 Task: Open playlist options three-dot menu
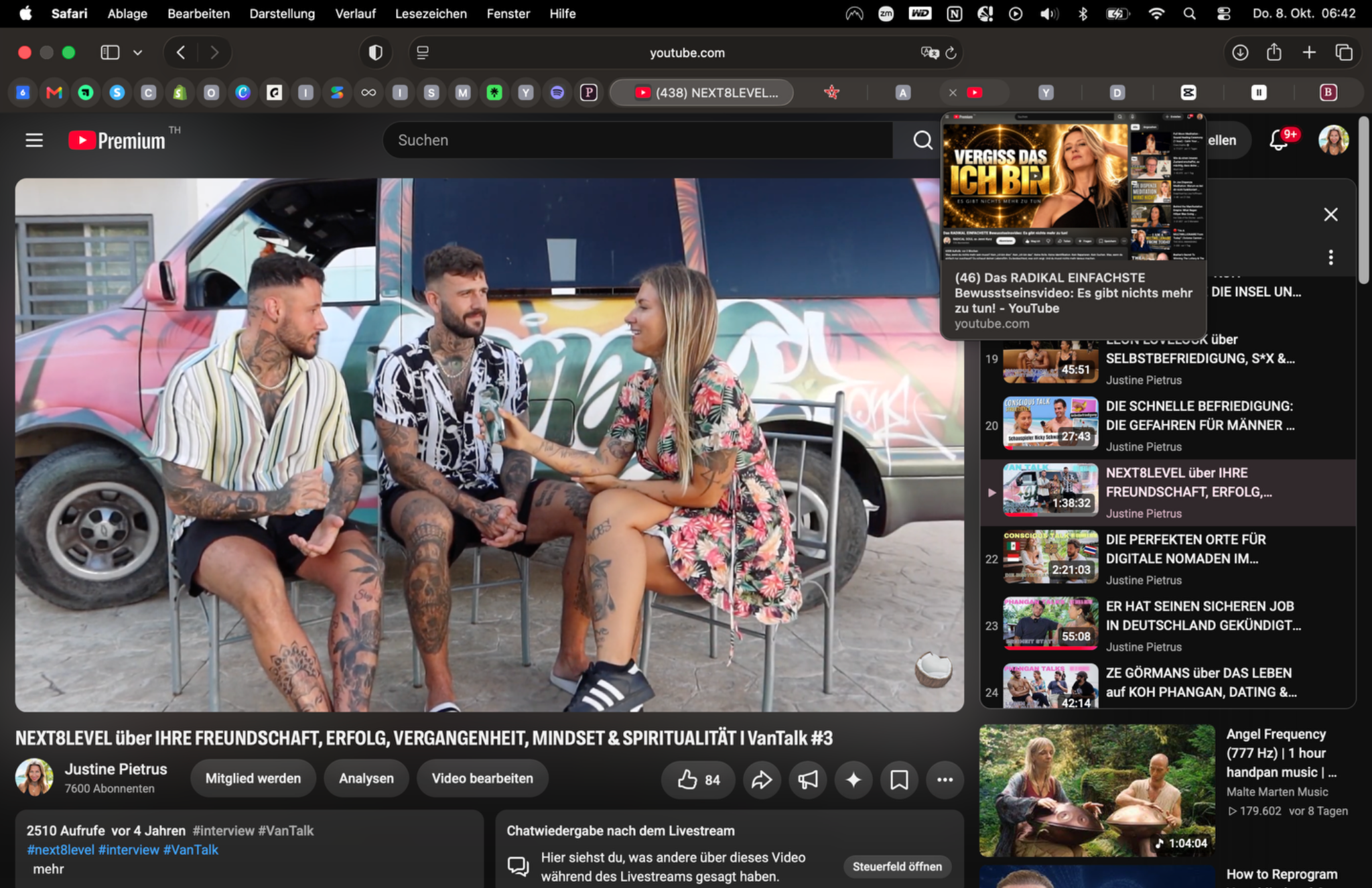[x=1330, y=257]
